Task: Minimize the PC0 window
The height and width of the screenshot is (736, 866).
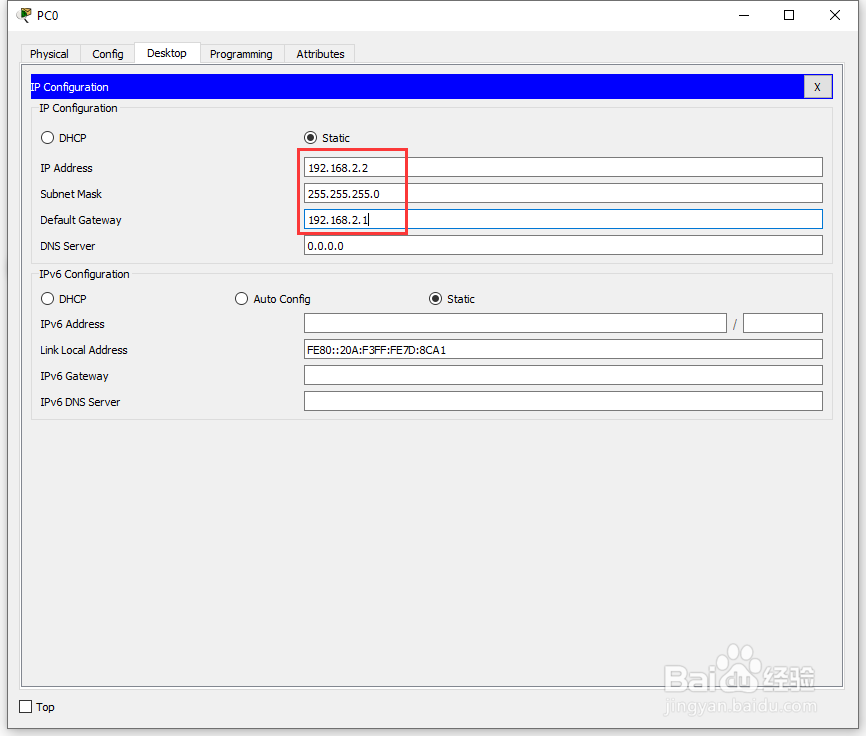Action: click(x=744, y=15)
